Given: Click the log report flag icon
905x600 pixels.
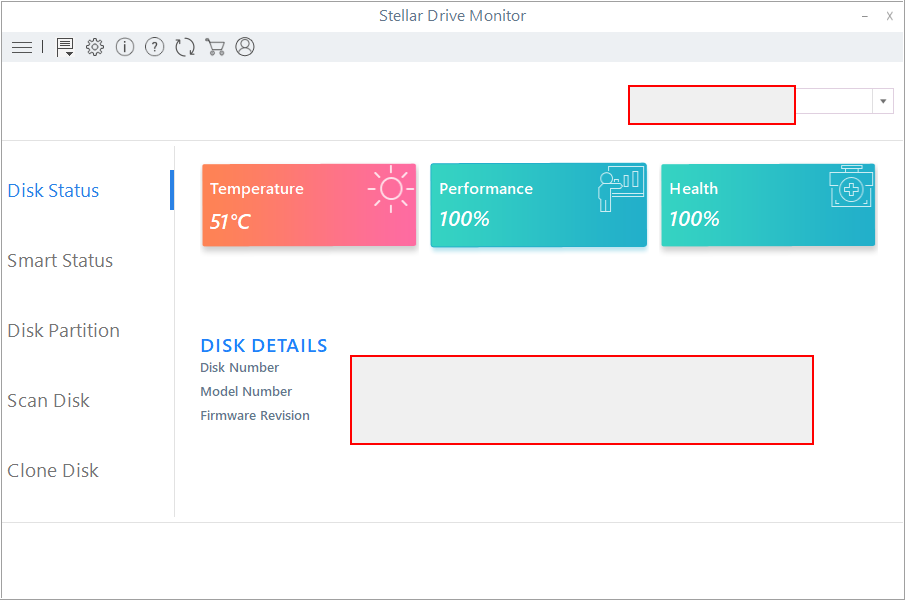Looking at the screenshot, I should click(x=65, y=47).
